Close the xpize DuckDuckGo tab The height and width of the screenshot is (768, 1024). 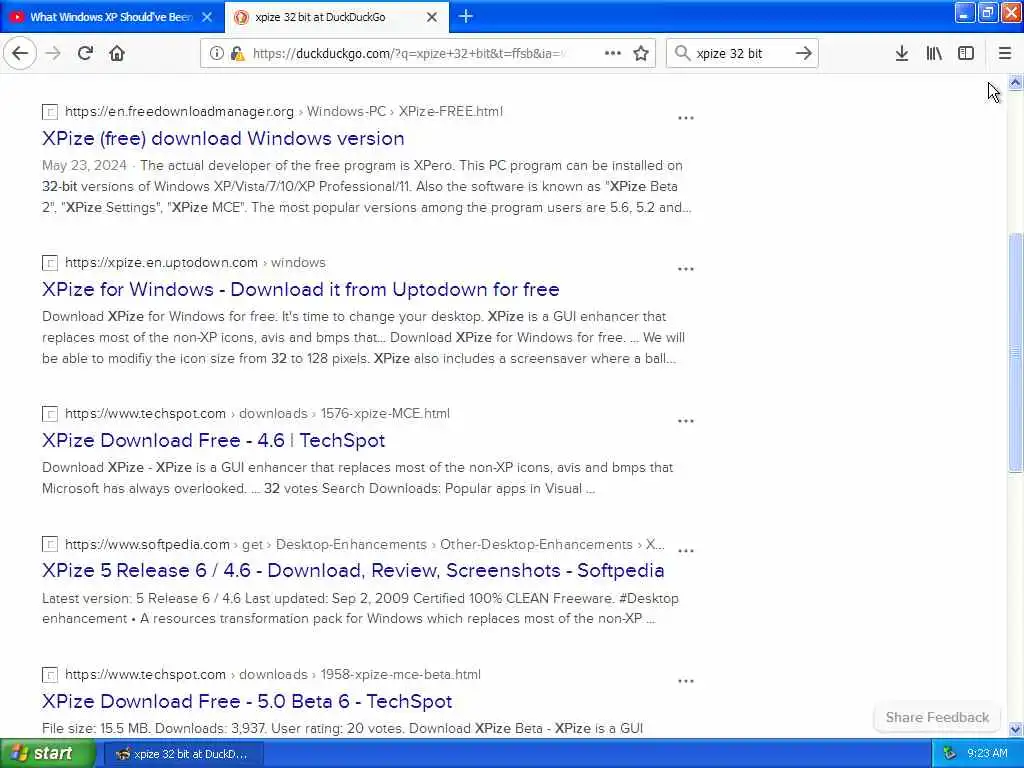coord(432,17)
